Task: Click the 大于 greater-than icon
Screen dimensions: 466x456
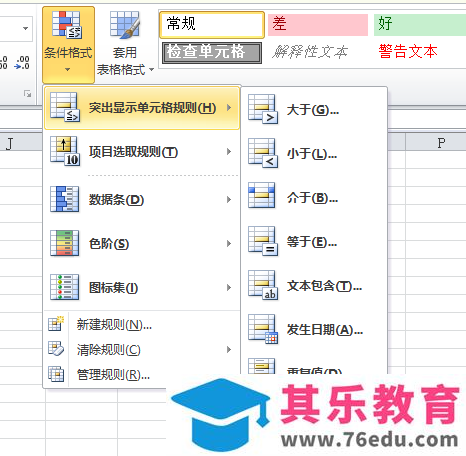Action: tap(263, 109)
